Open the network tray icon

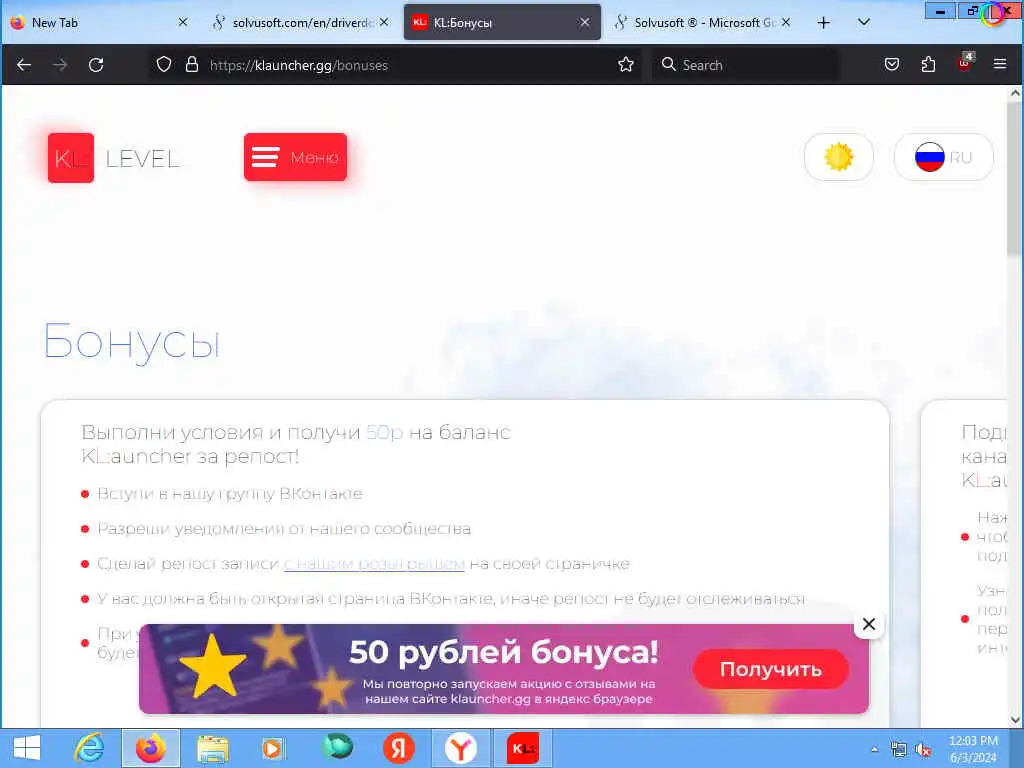899,750
